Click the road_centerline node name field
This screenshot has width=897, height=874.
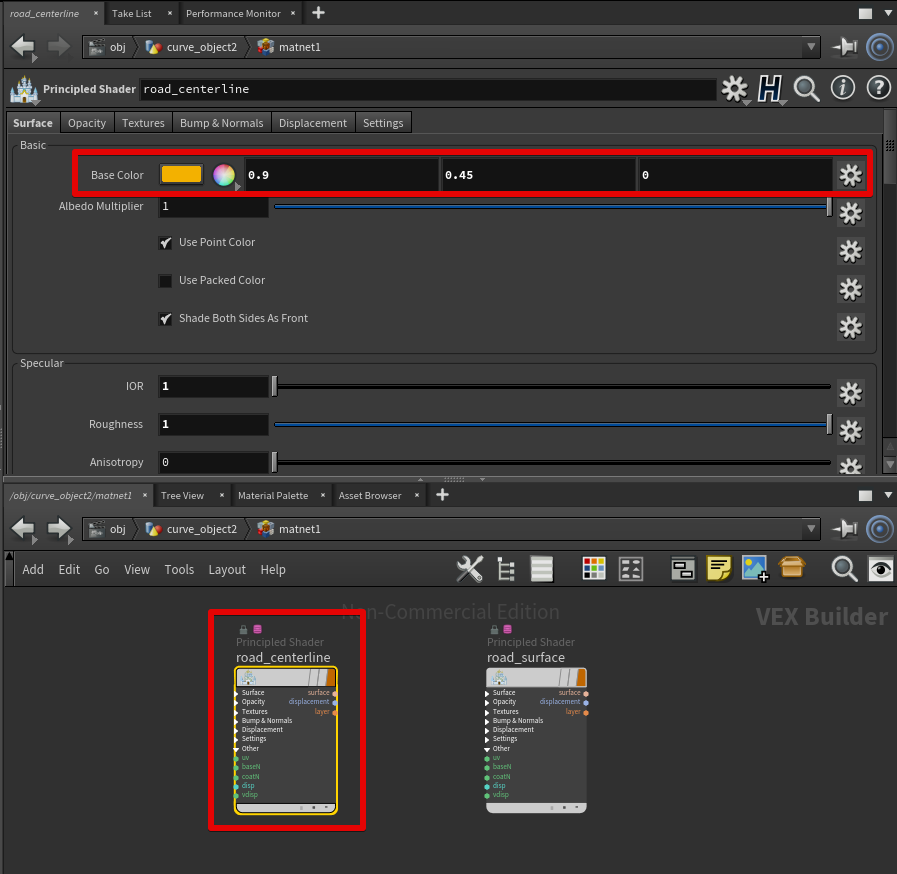pyautogui.click(x=427, y=89)
